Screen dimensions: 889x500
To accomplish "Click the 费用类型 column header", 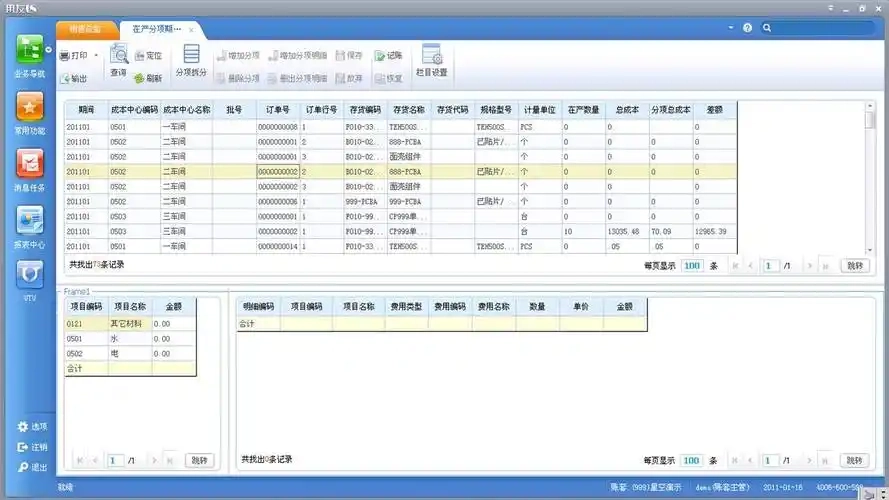I will (x=406, y=307).
